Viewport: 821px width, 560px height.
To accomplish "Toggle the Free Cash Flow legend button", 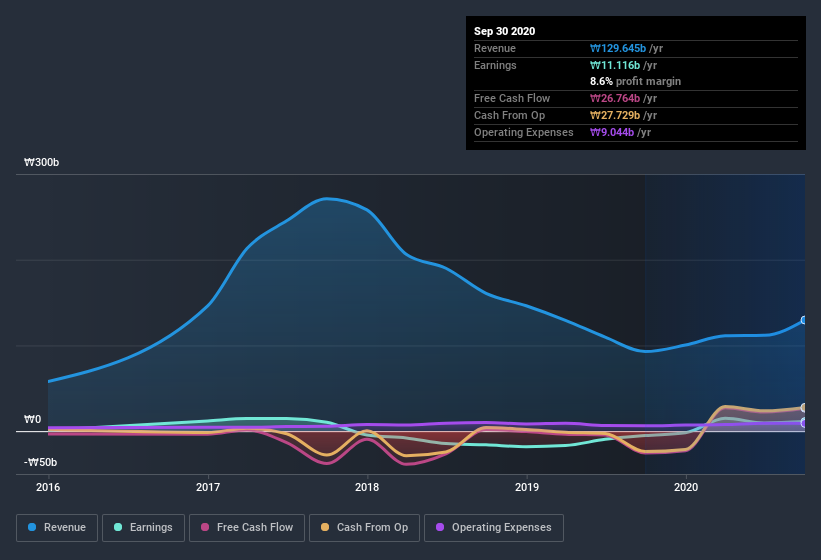I will [247, 528].
